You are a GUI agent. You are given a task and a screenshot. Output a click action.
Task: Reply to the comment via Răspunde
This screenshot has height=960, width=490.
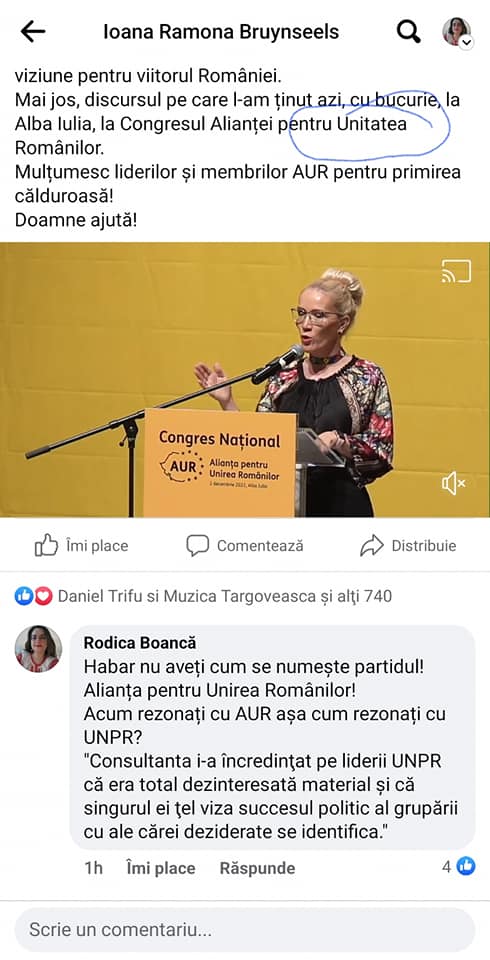click(257, 868)
